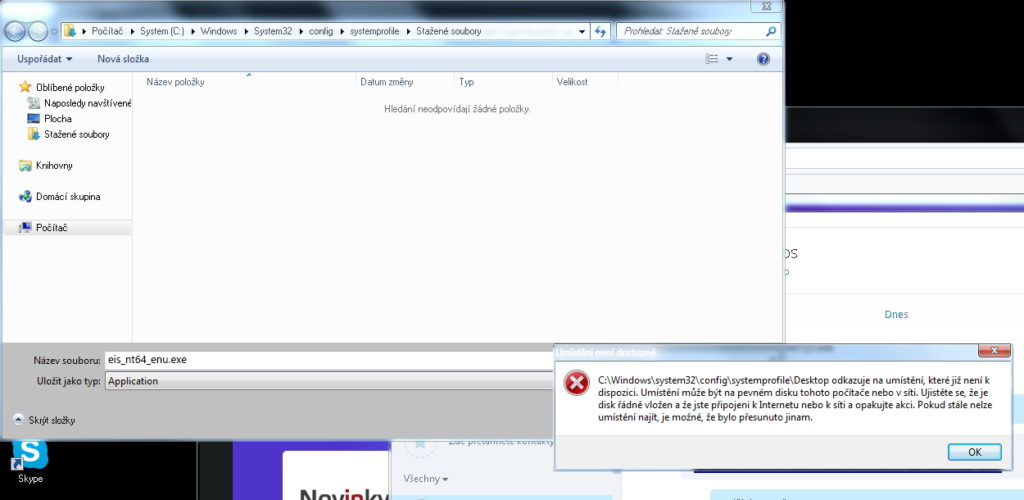Click the change view icon

click(711, 59)
